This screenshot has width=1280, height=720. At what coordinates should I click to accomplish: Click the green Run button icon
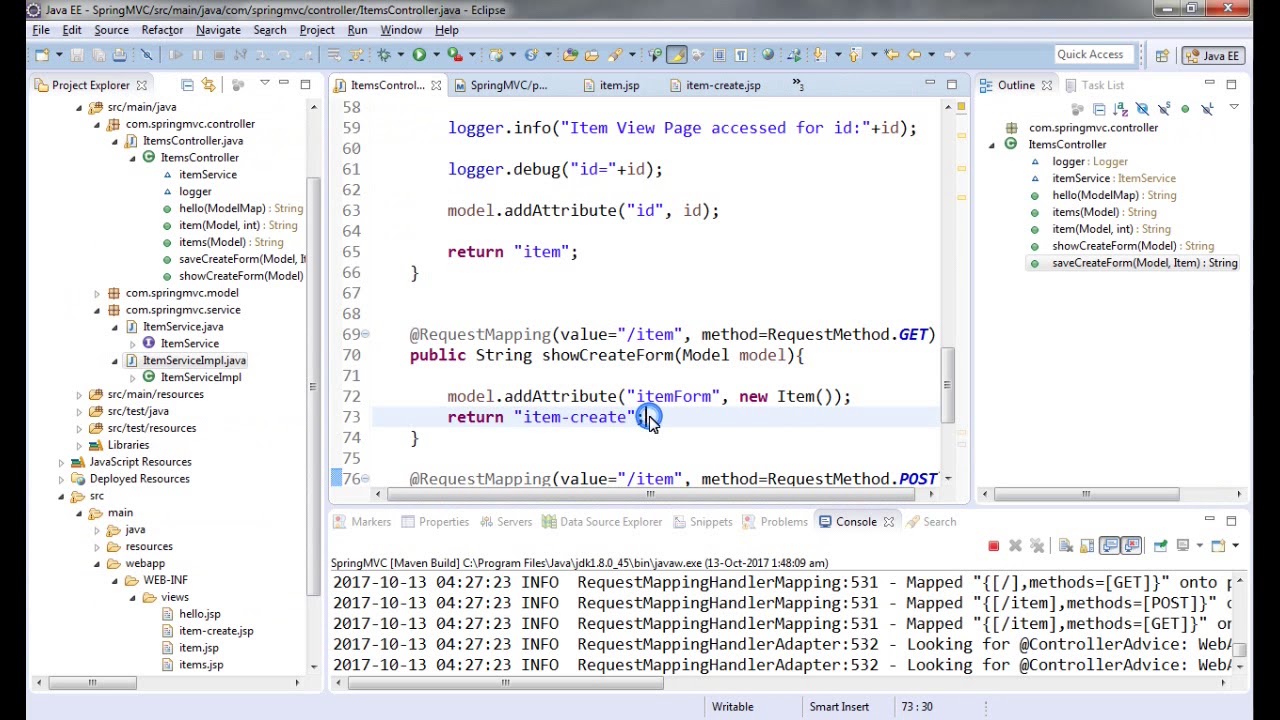(419, 55)
